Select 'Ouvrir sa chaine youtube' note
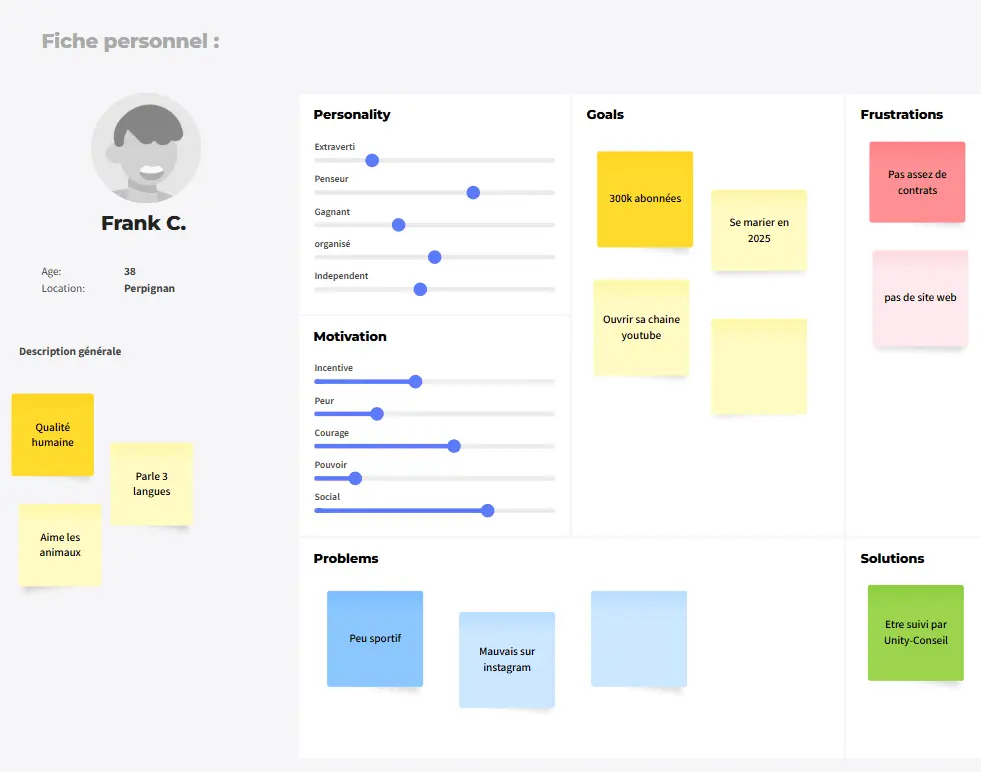Image resolution: width=981 pixels, height=772 pixels. (x=641, y=327)
